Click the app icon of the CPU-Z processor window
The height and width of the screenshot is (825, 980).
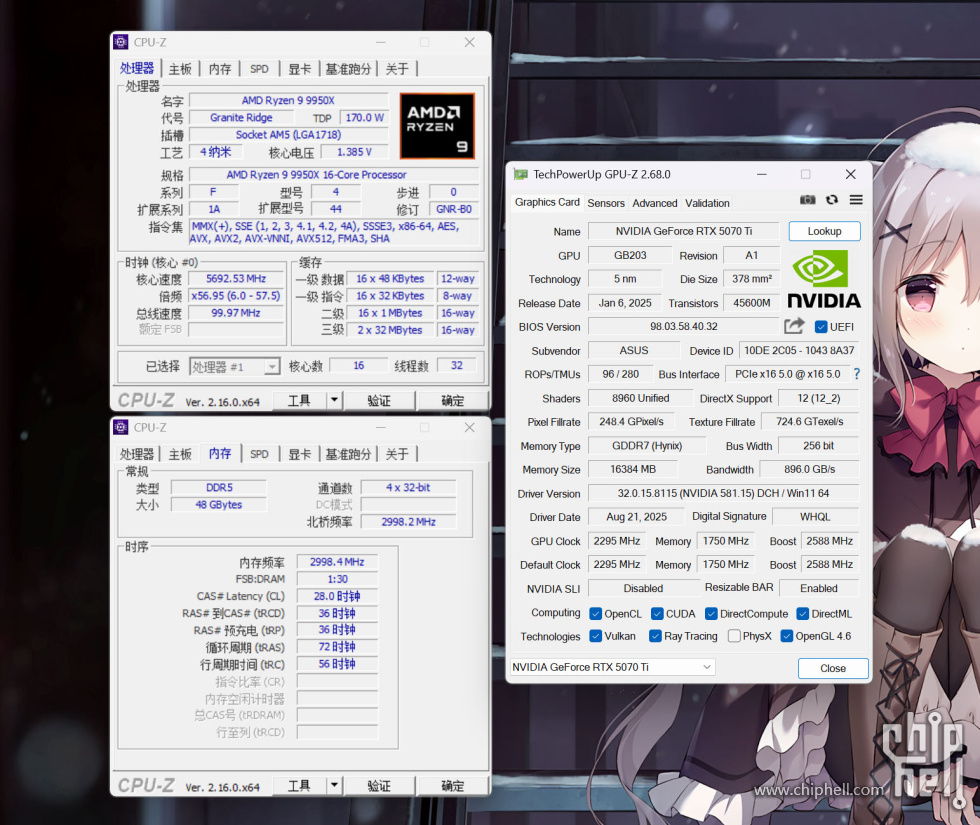tap(121, 42)
